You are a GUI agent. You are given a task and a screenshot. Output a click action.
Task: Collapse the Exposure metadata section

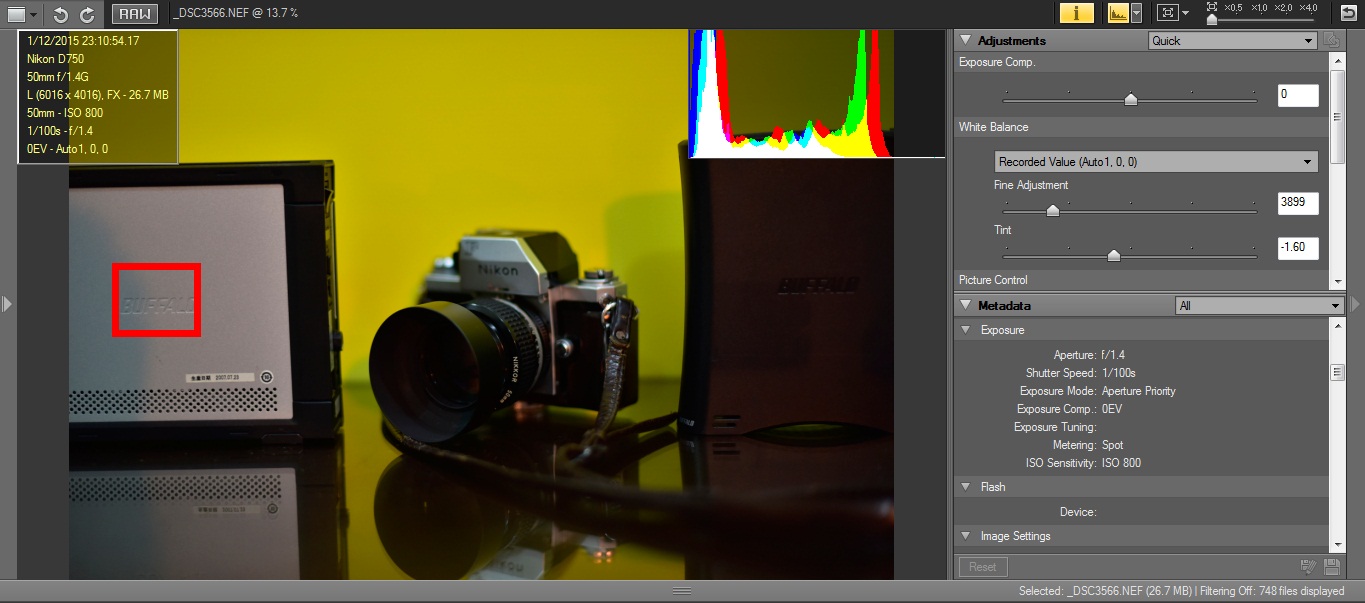pos(965,330)
